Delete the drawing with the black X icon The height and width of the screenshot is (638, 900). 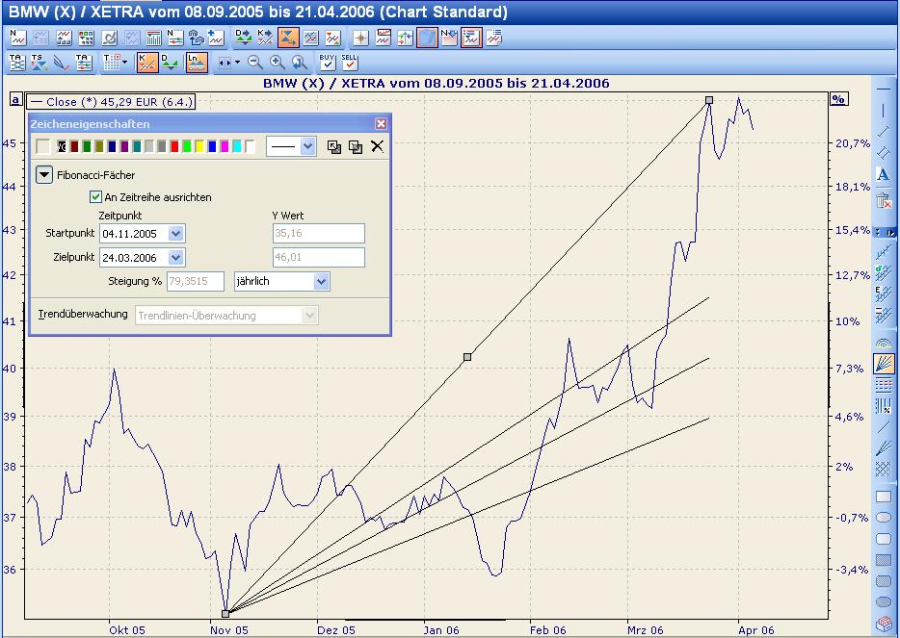pos(377,147)
